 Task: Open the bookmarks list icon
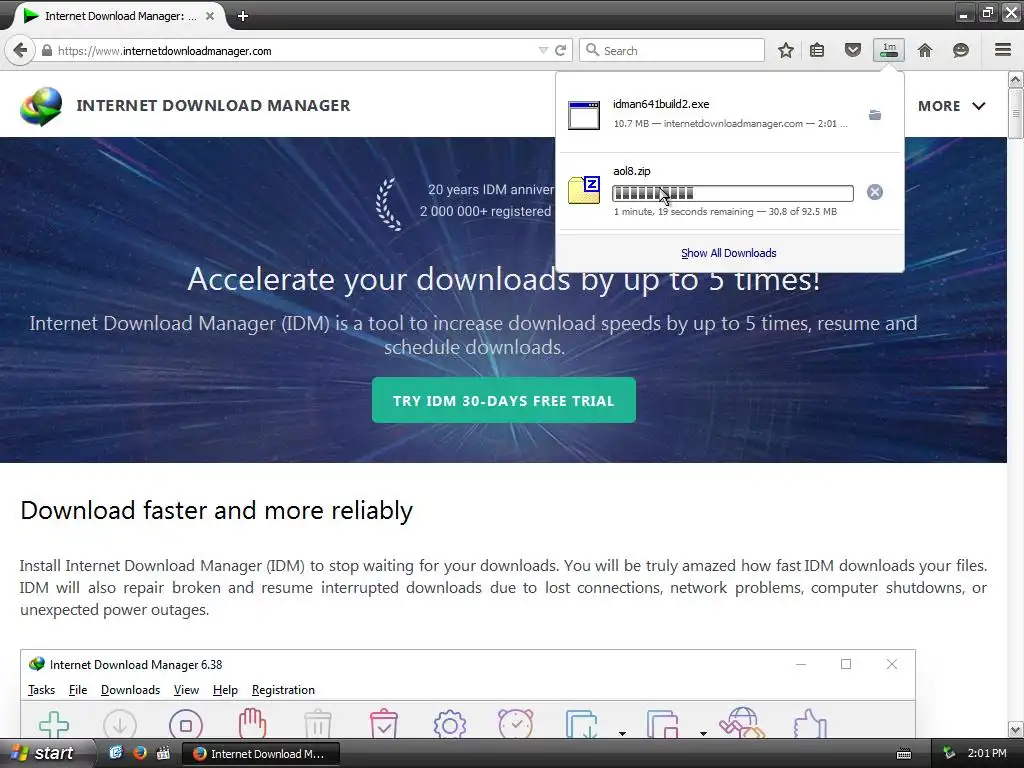click(x=817, y=50)
